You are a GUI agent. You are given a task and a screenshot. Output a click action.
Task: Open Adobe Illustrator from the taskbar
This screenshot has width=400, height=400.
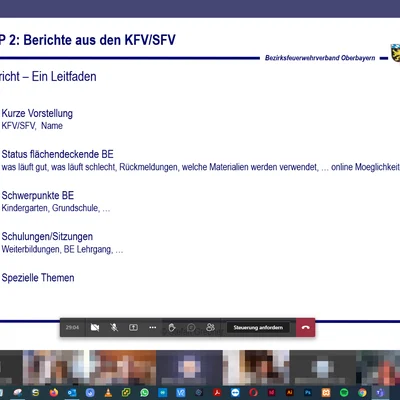coord(290,393)
